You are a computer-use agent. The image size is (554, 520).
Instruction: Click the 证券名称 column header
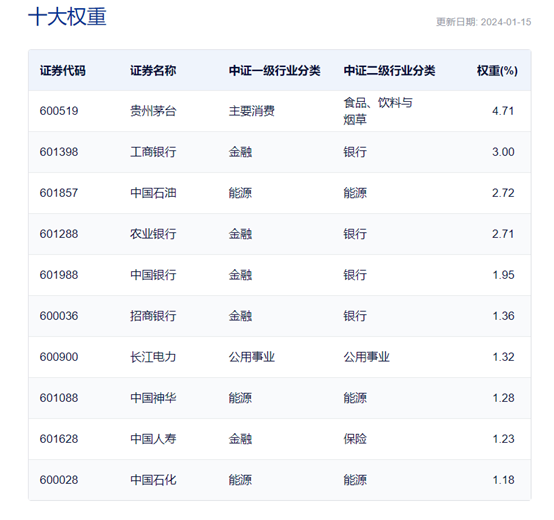(153, 71)
